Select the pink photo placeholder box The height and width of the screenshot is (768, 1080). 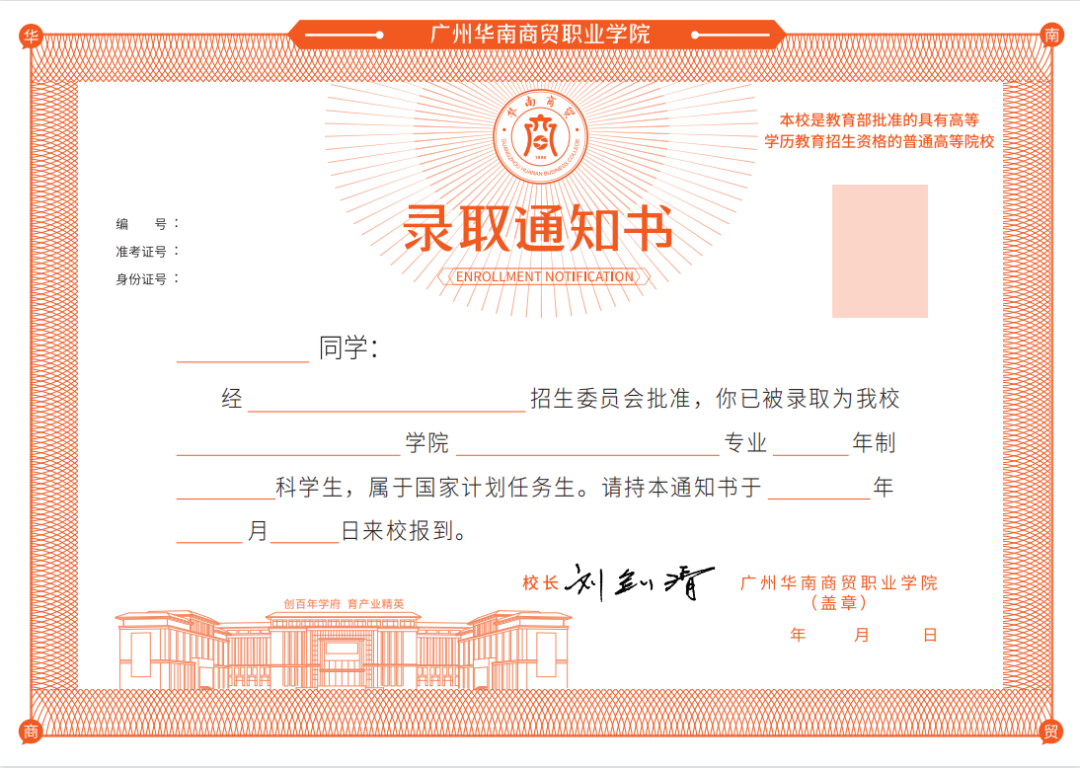[880, 251]
